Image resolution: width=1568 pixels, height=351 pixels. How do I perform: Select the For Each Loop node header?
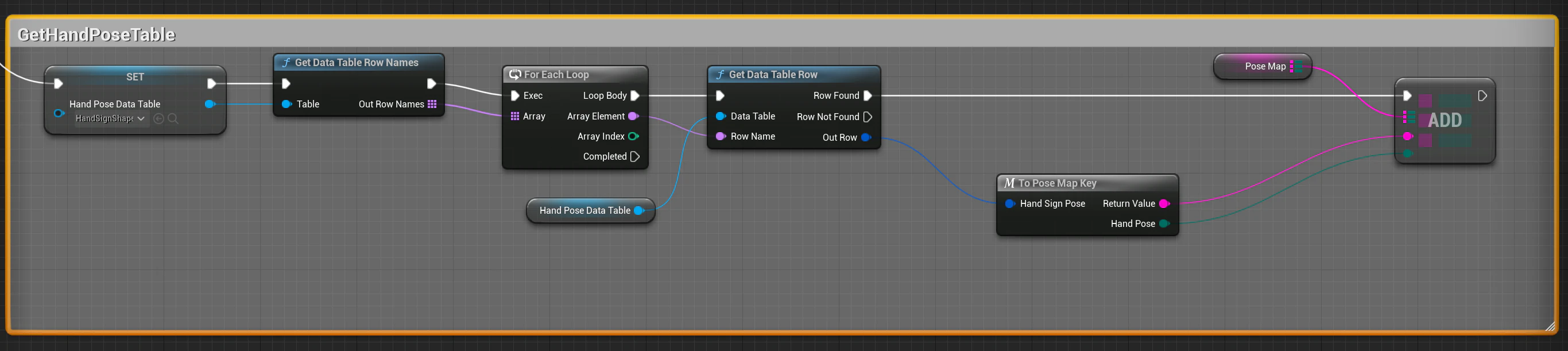(x=575, y=74)
